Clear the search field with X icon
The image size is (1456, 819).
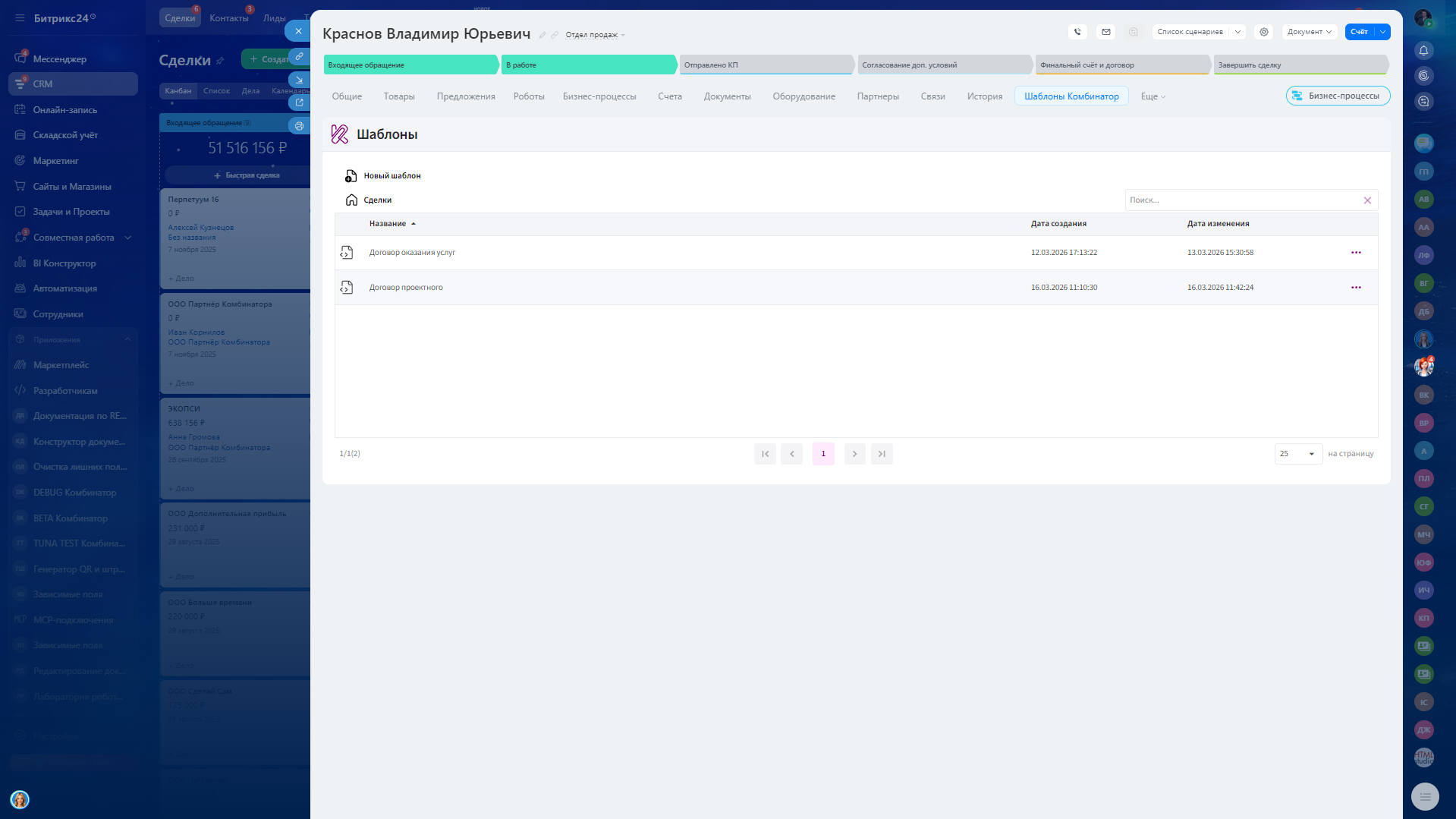[x=1367, y=200]
